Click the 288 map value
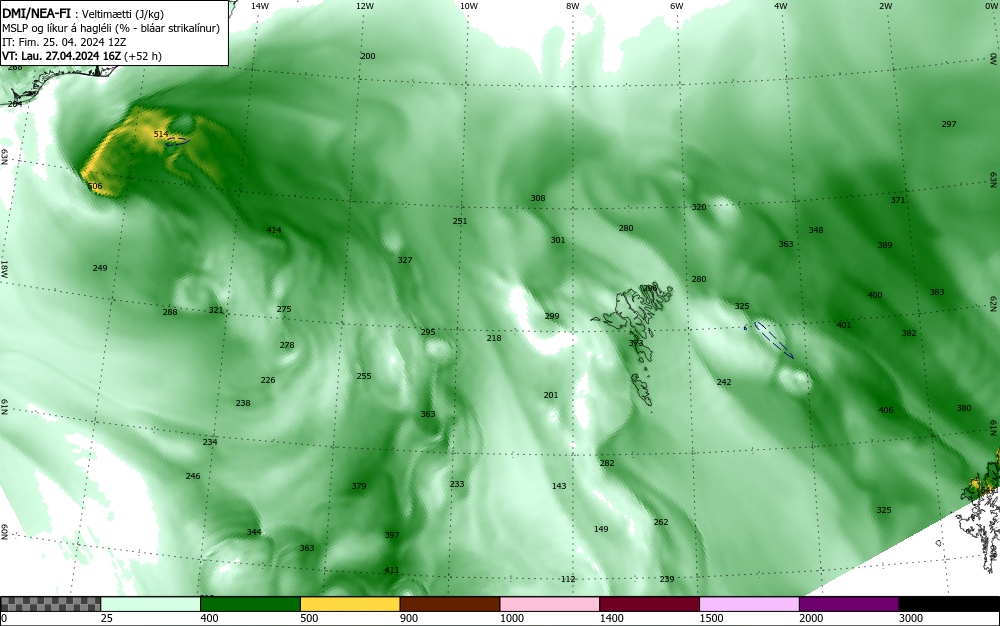The image size is (1000, 626). 170,312
